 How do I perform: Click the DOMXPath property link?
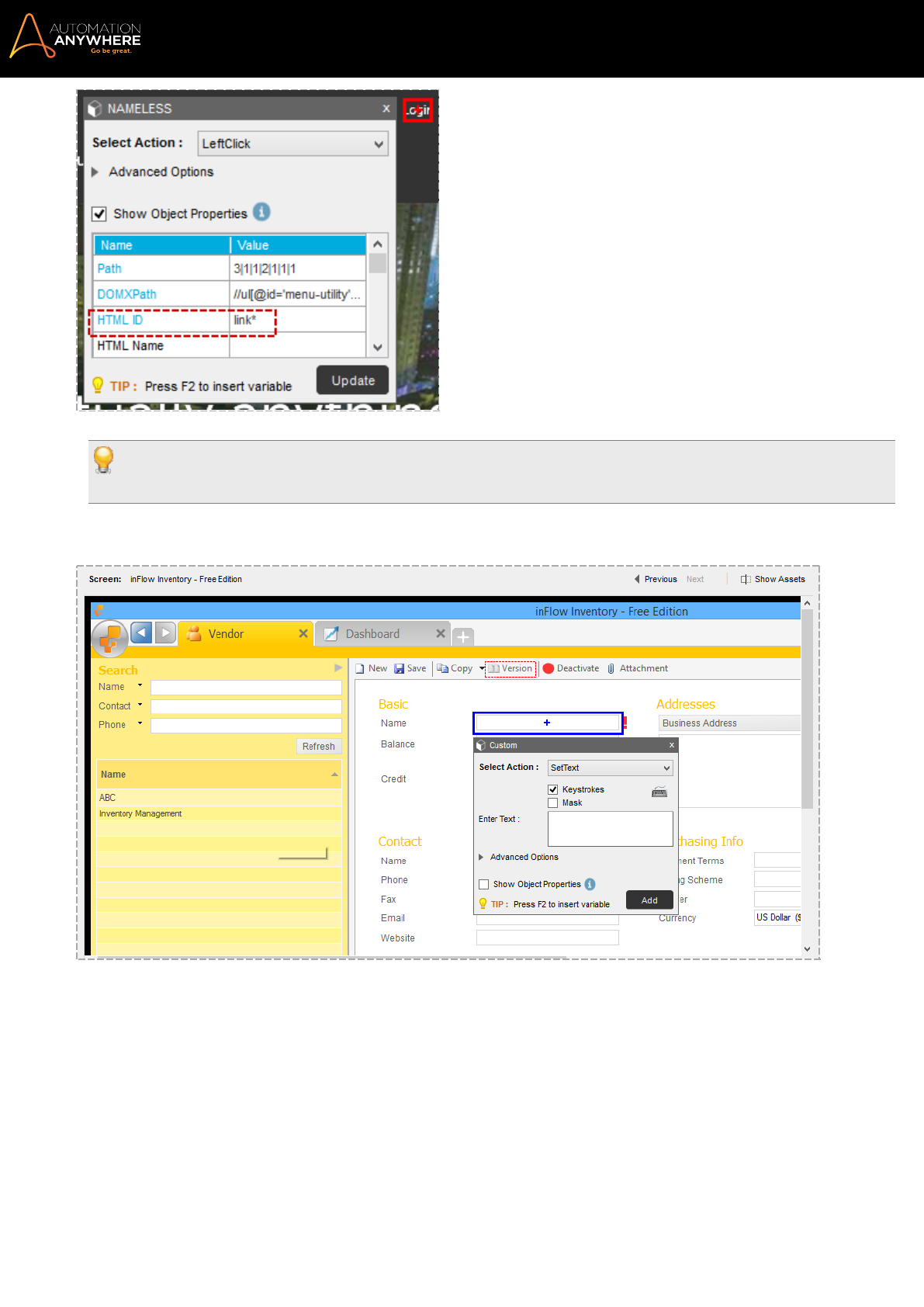click(x=126, y=294)
